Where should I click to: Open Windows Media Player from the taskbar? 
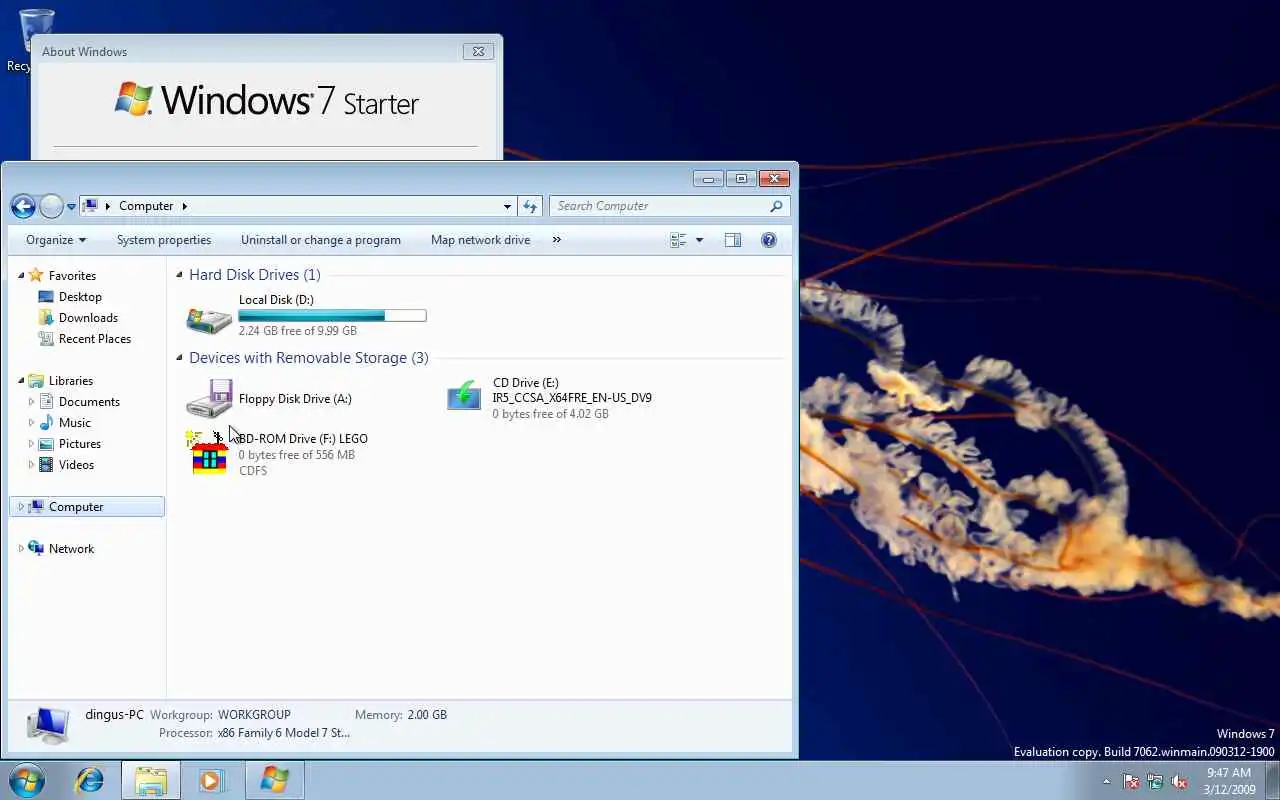(211, 780)
